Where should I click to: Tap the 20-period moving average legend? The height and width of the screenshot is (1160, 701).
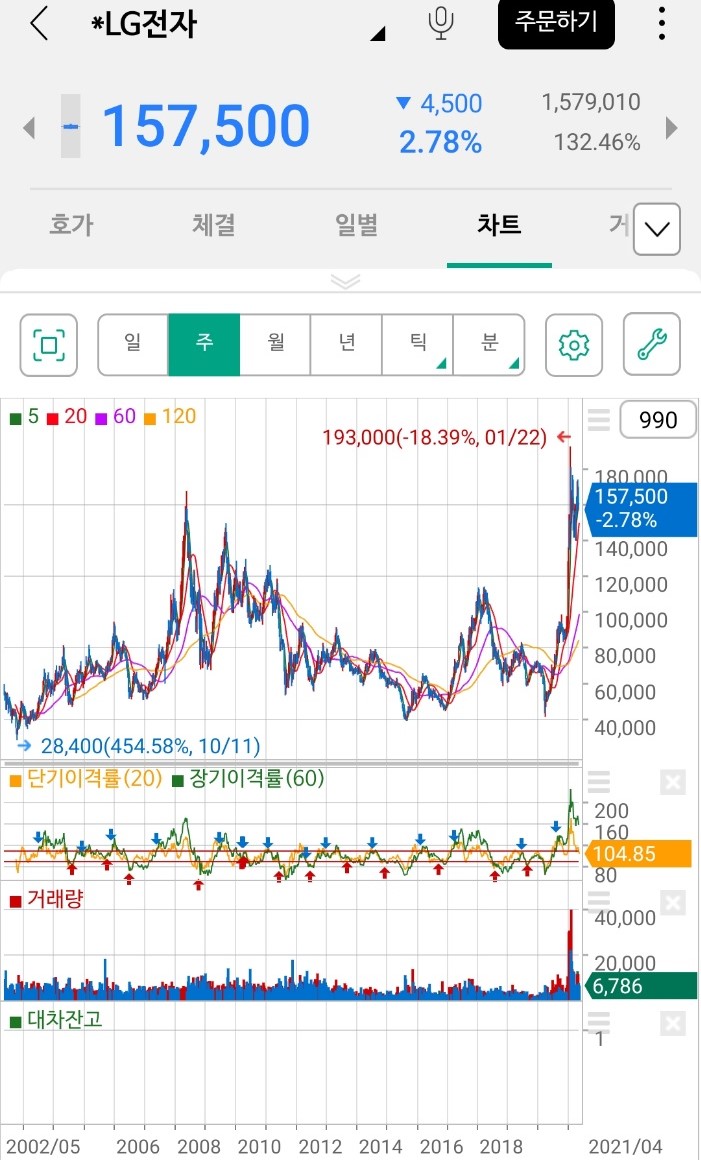click(67, 417)
